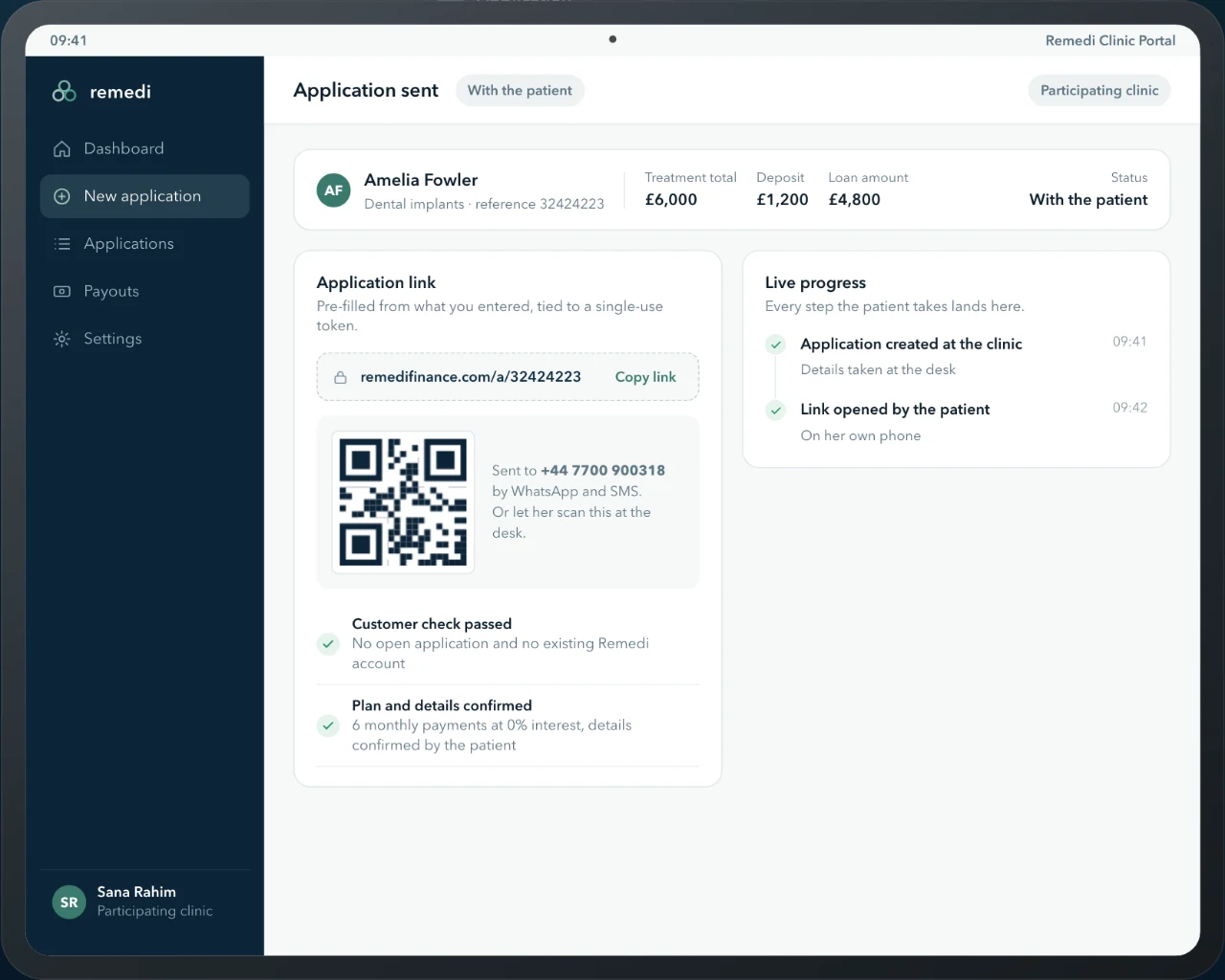Click 'Dental implants · reference 32424223' text
Viewport: 1225px width, 980px height.
484,204
